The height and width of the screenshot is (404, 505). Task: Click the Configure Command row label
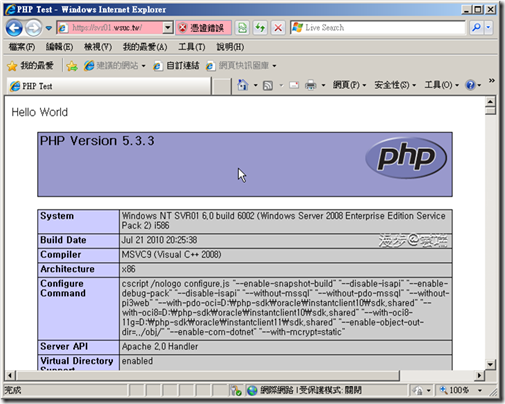[63, 288]
